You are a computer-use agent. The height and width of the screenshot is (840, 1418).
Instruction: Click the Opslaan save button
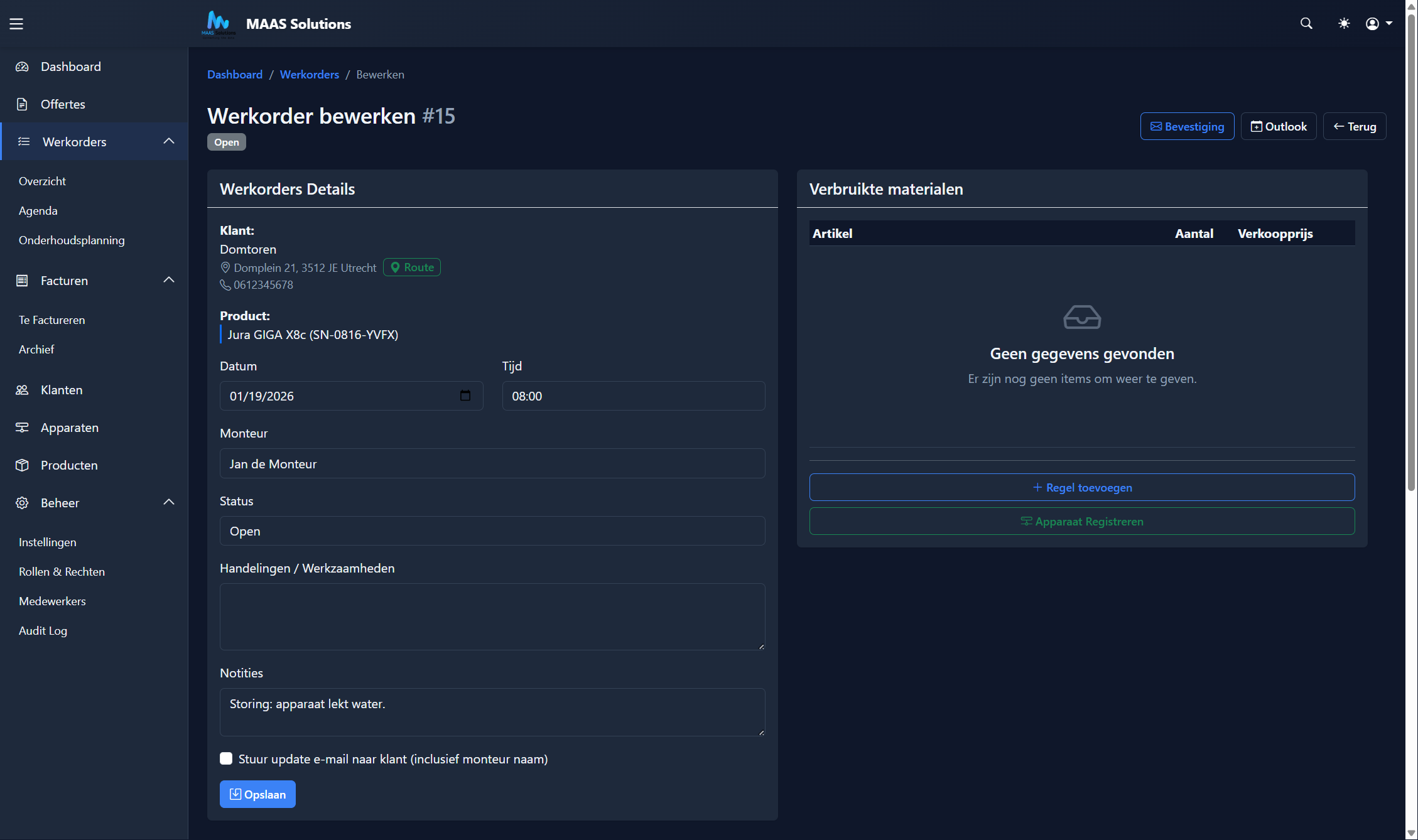(x=257, y=794)
